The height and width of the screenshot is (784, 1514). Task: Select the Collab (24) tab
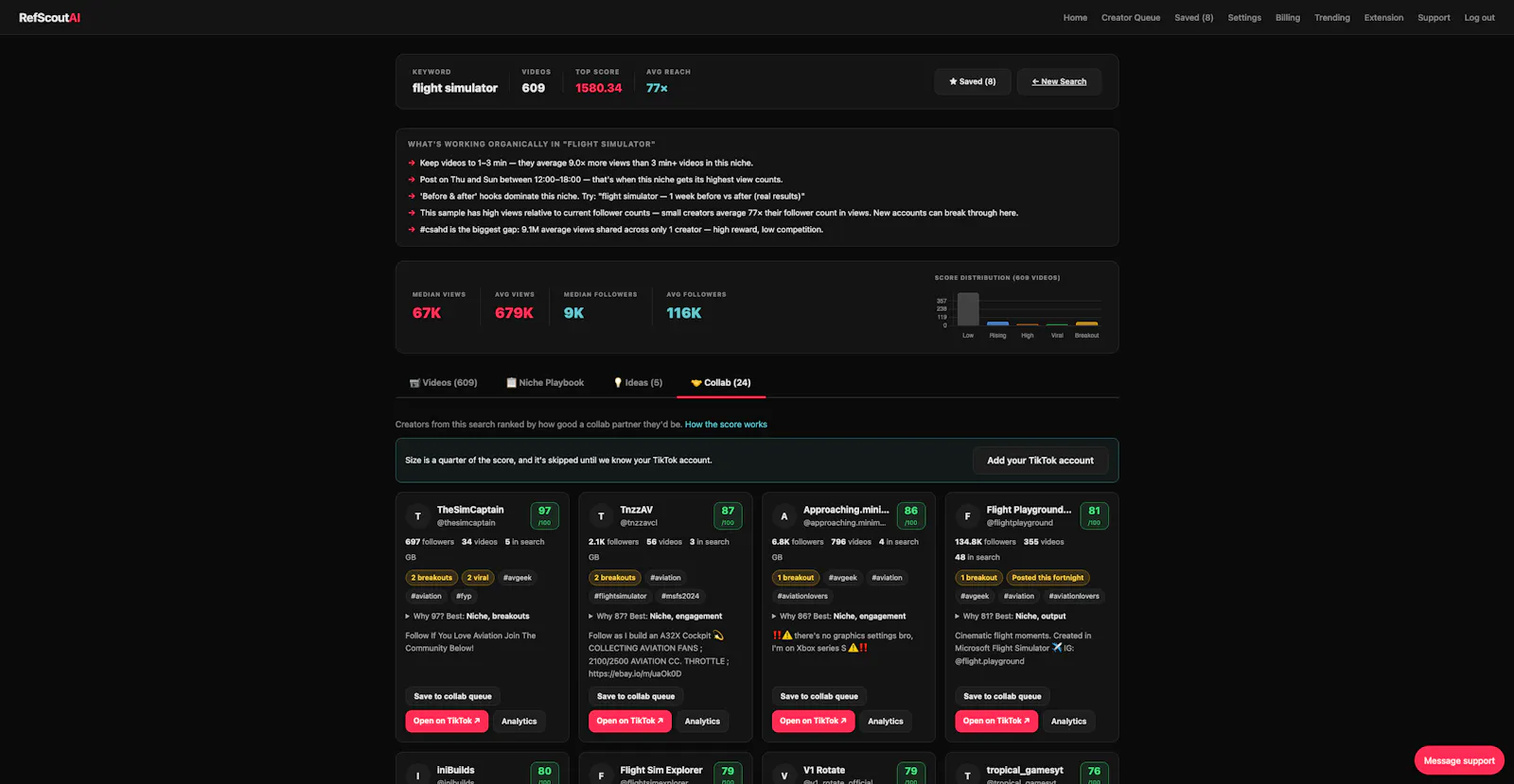[721, 383]
